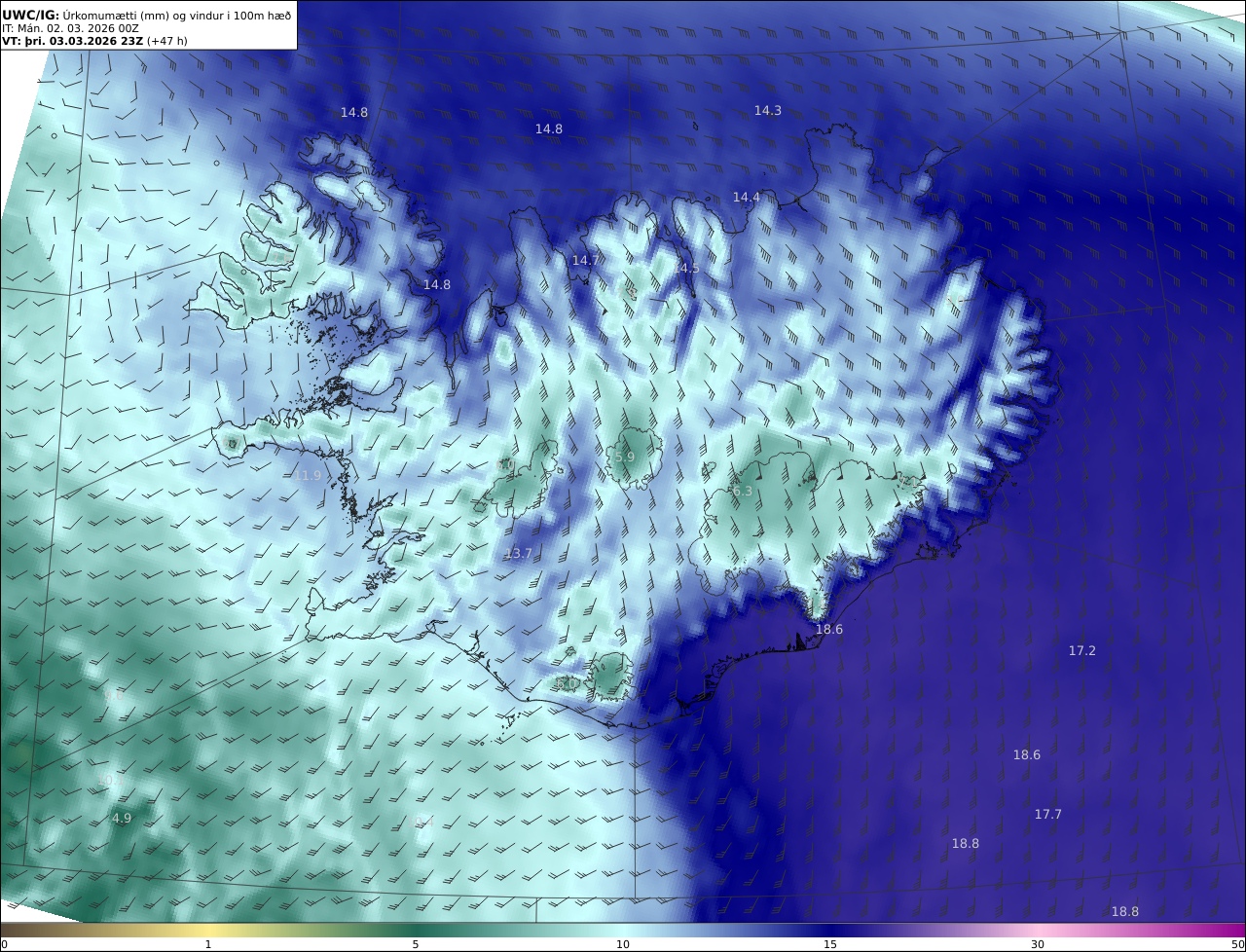Click the colorbar tick label 50
Screen dimensions: 1246x952
(x=1238, y=944)
